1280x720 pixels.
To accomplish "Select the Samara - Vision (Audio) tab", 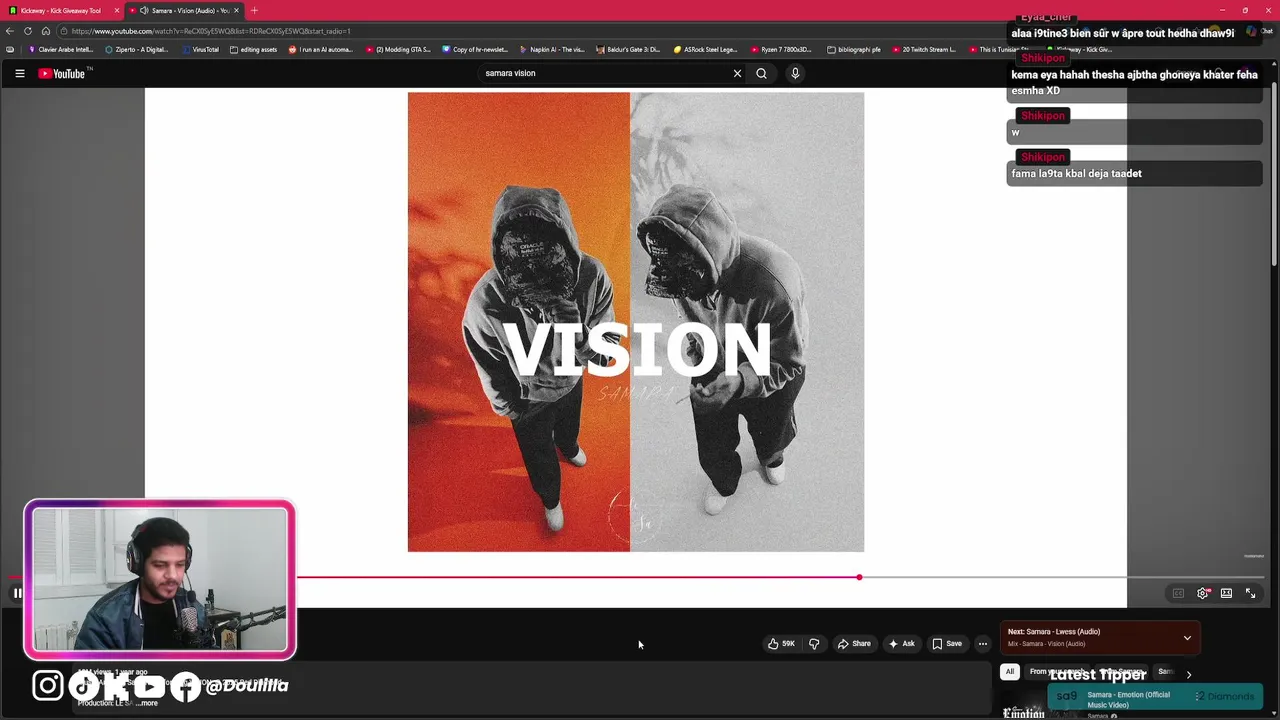I will [x=185, y=10].
